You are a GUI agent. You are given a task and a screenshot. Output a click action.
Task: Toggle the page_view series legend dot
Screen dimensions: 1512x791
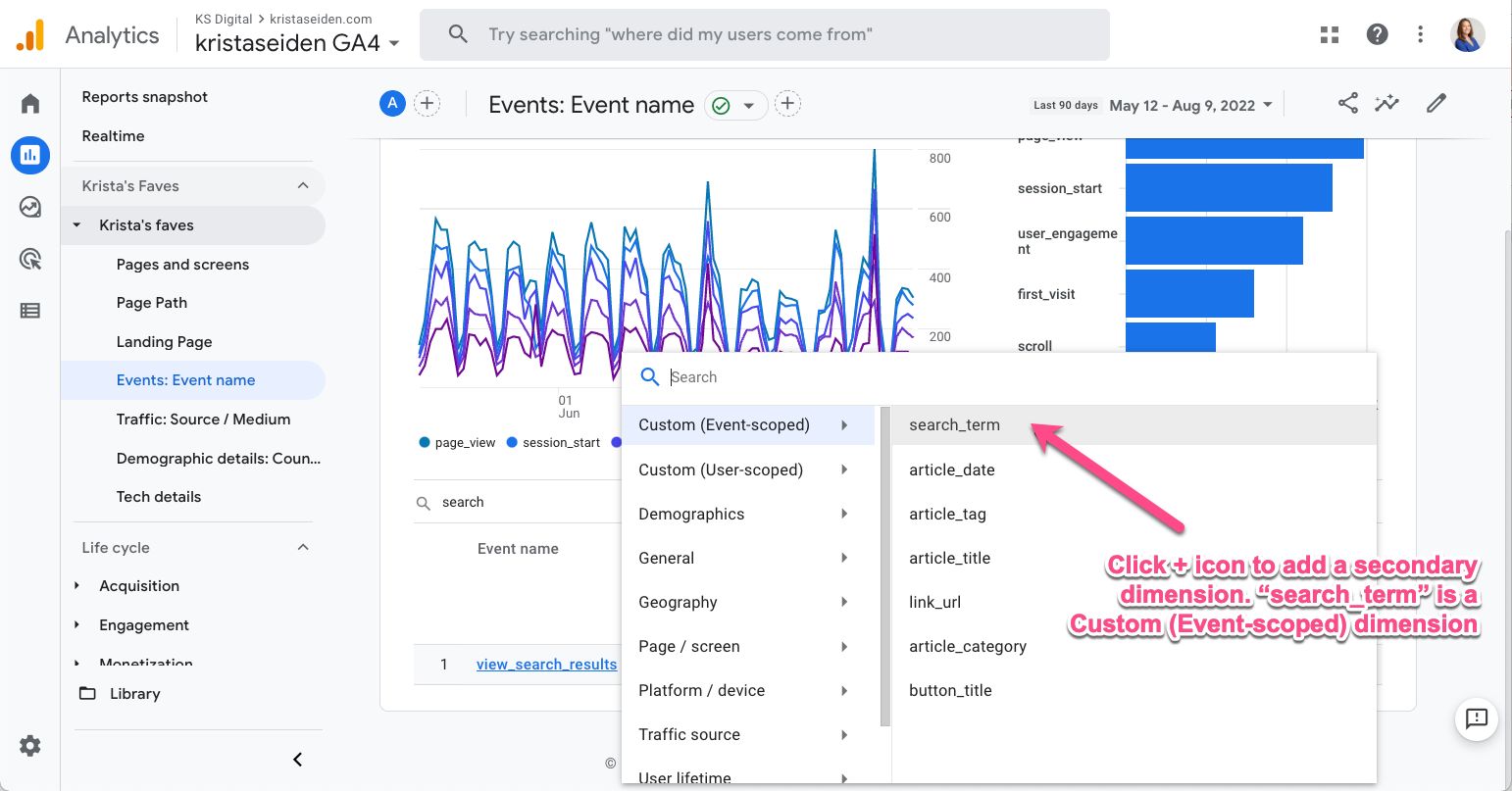click(x=425, y=443)
